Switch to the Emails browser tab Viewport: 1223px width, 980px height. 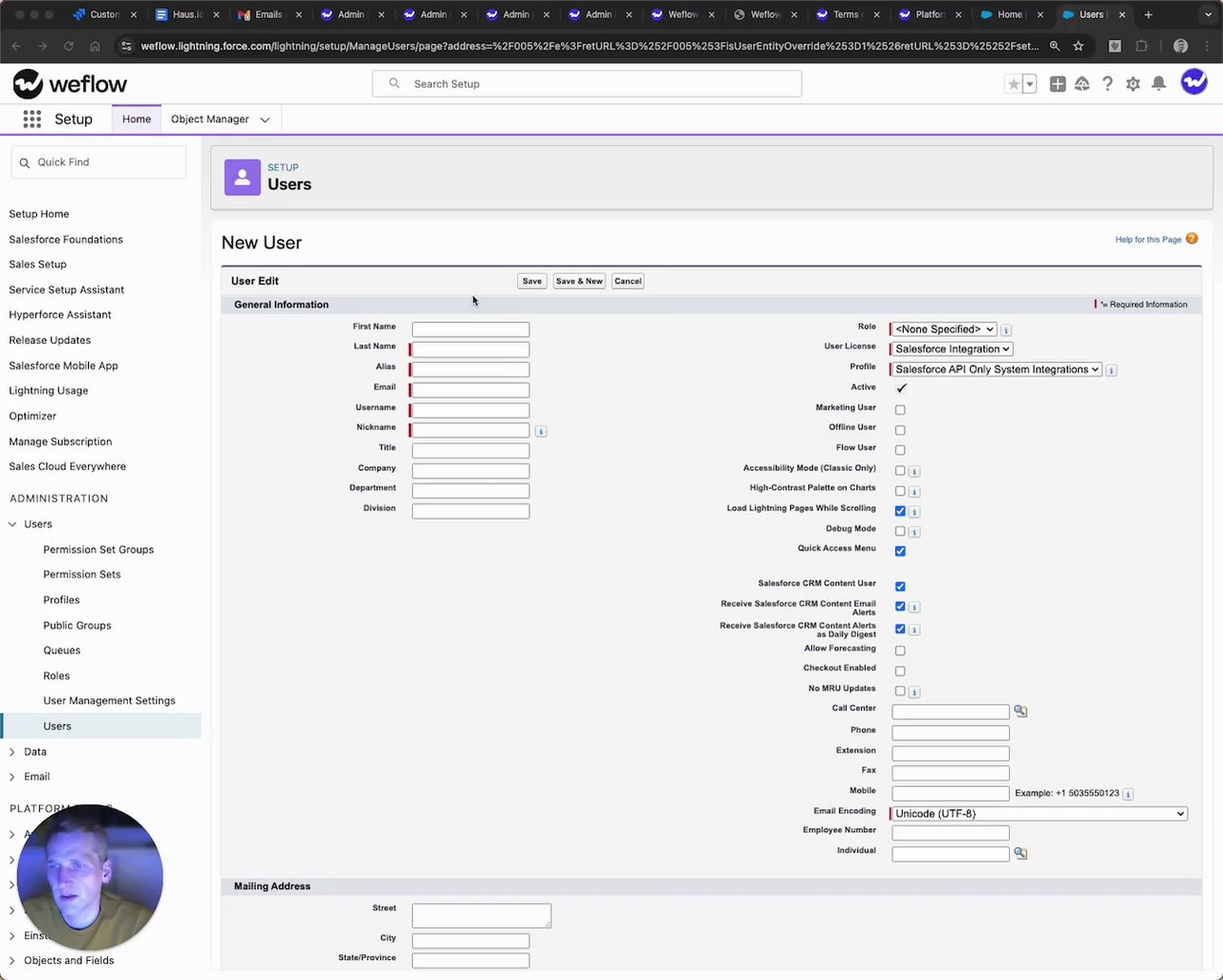click(x=268, y=14)
